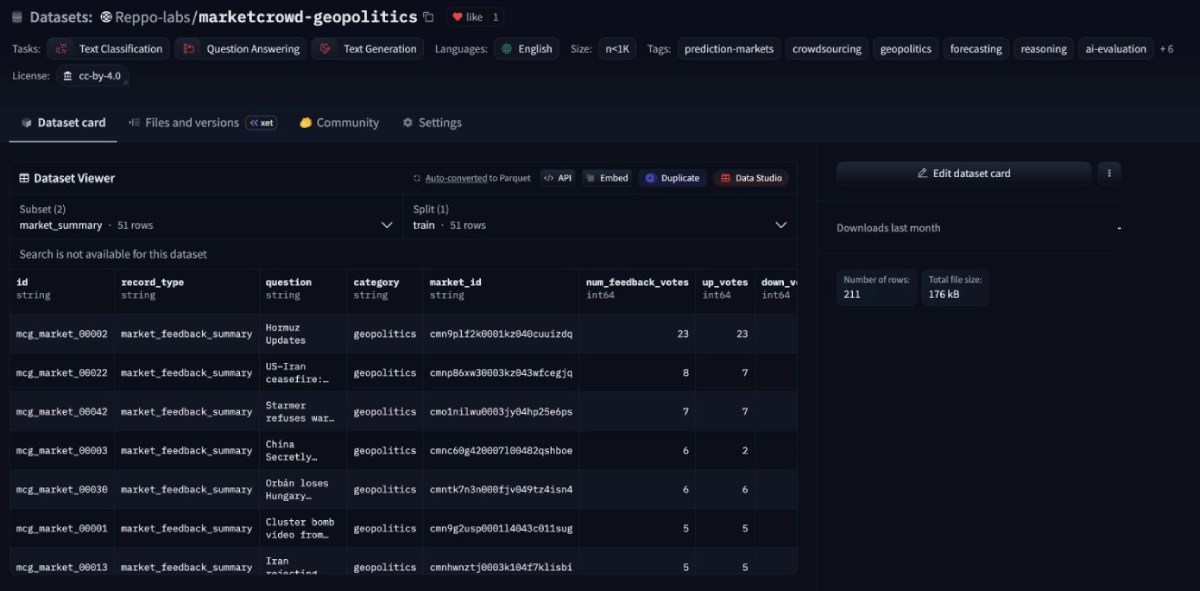Open the crowdsourcing tag
1200x591 pixels.
point(826,48)
